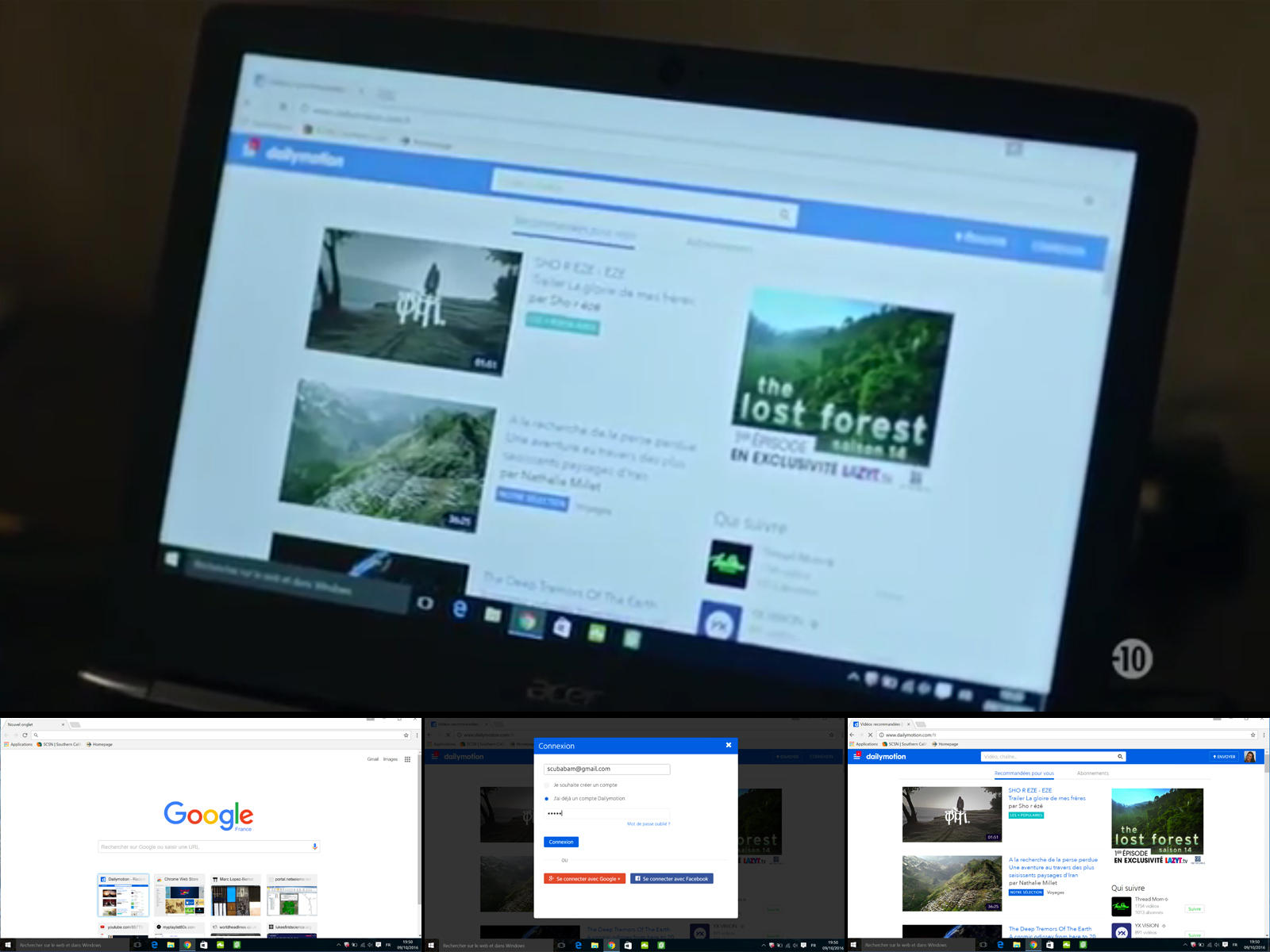Play SHO R EZE video thumbnail in logged-in screenshot
Image resolution: width=1270 pixels, height=952 pixels.
coord(952,814)
